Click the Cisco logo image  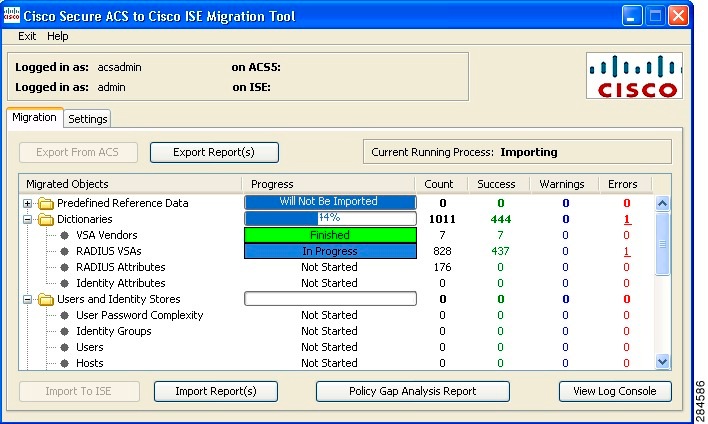[x=634, y=76]
